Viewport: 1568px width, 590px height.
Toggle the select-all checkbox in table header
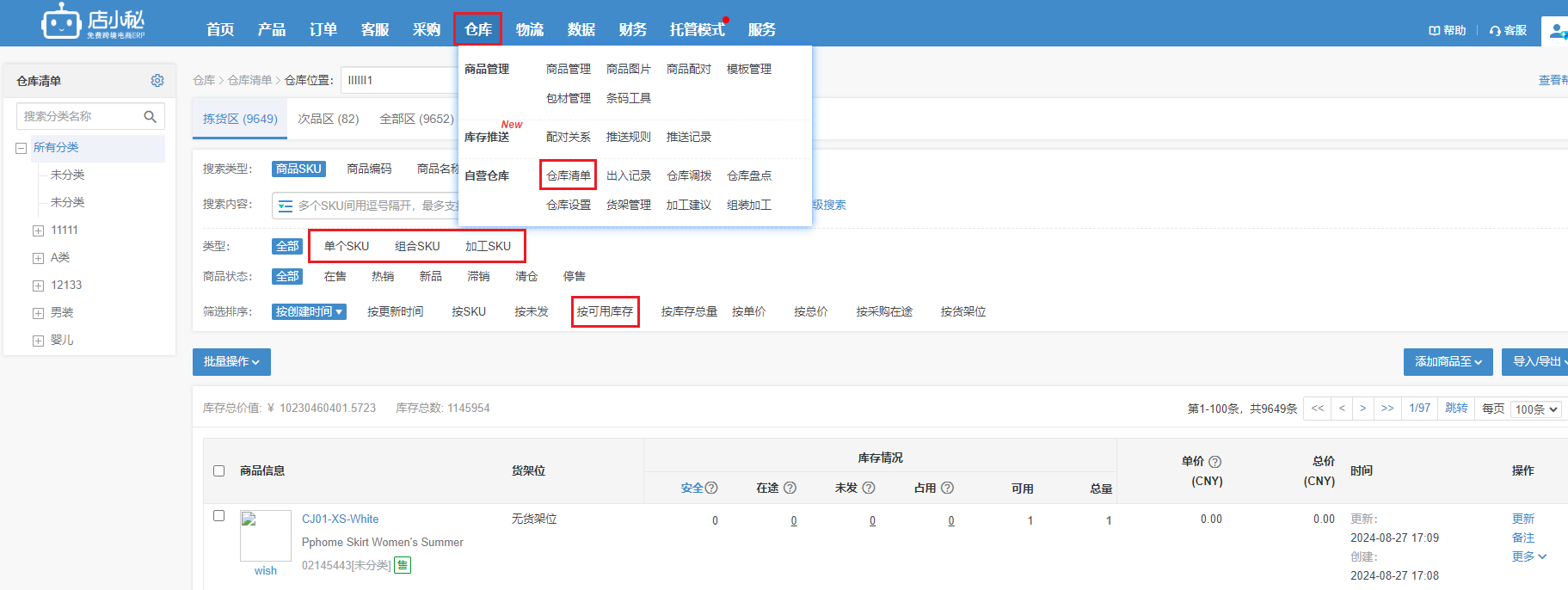click(218, 470)
